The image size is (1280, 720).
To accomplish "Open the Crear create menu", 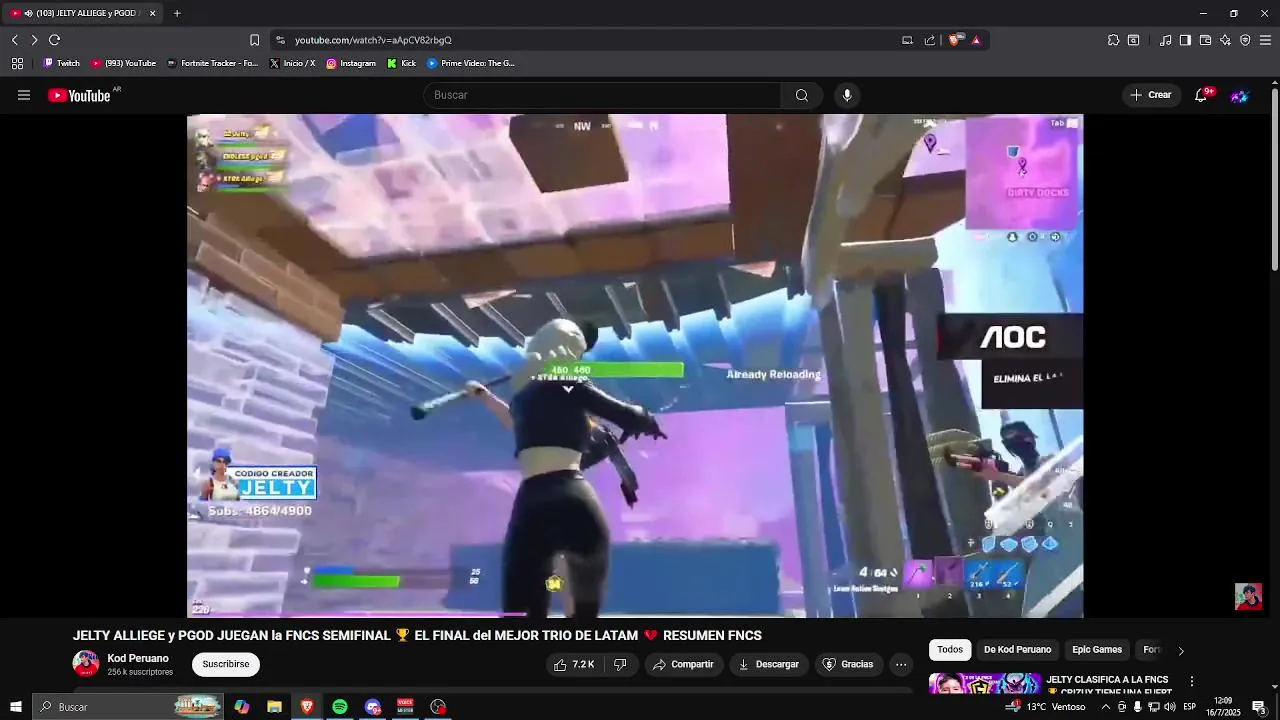I will (1150, 95).
